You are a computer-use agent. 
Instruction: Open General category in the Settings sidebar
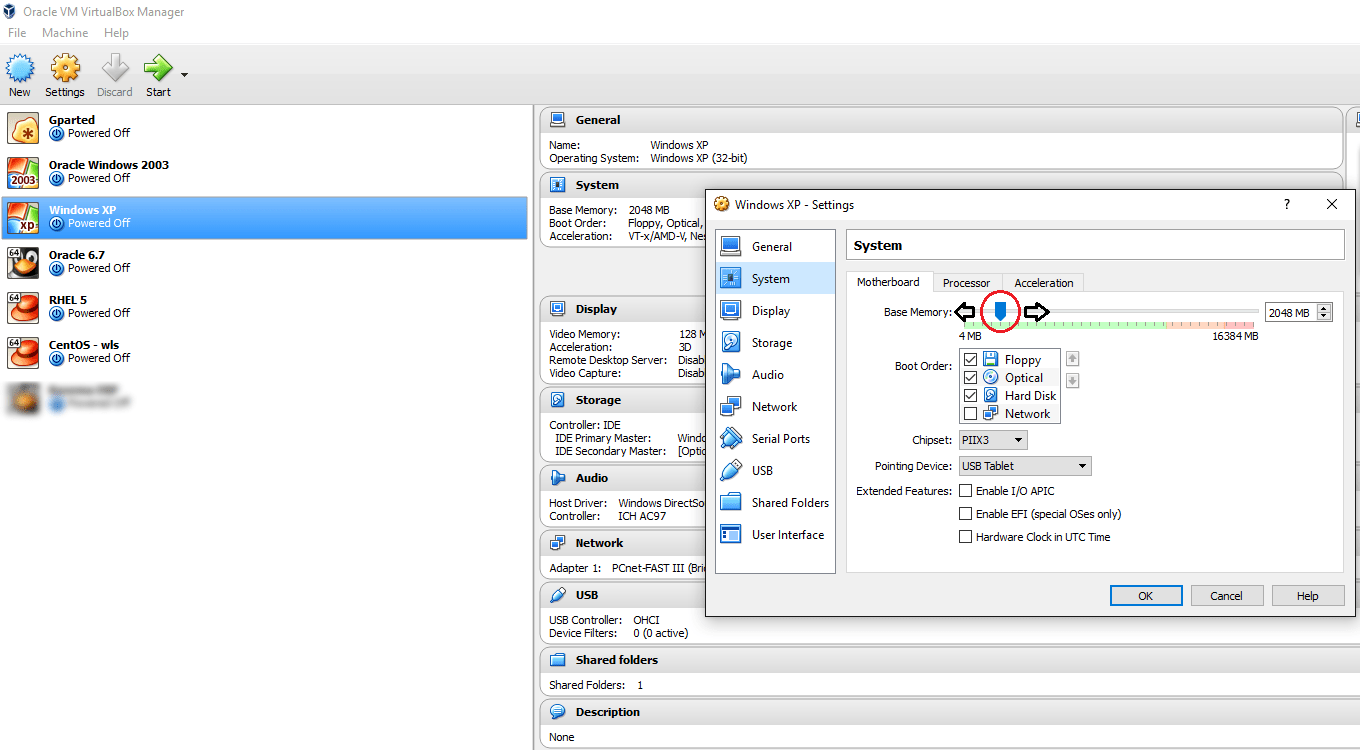pos(776,246)
